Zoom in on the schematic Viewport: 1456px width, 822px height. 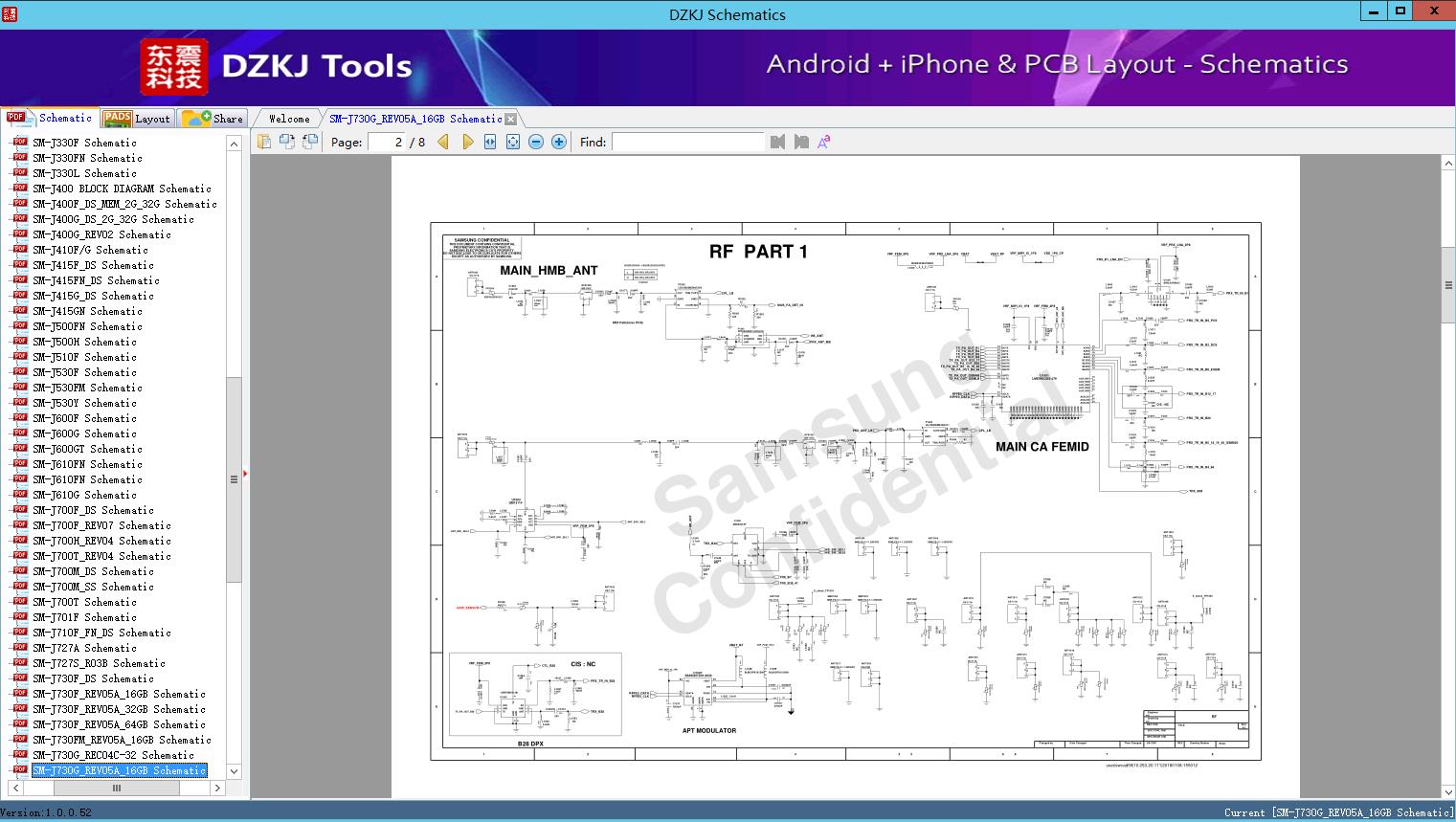click(559, 142)
